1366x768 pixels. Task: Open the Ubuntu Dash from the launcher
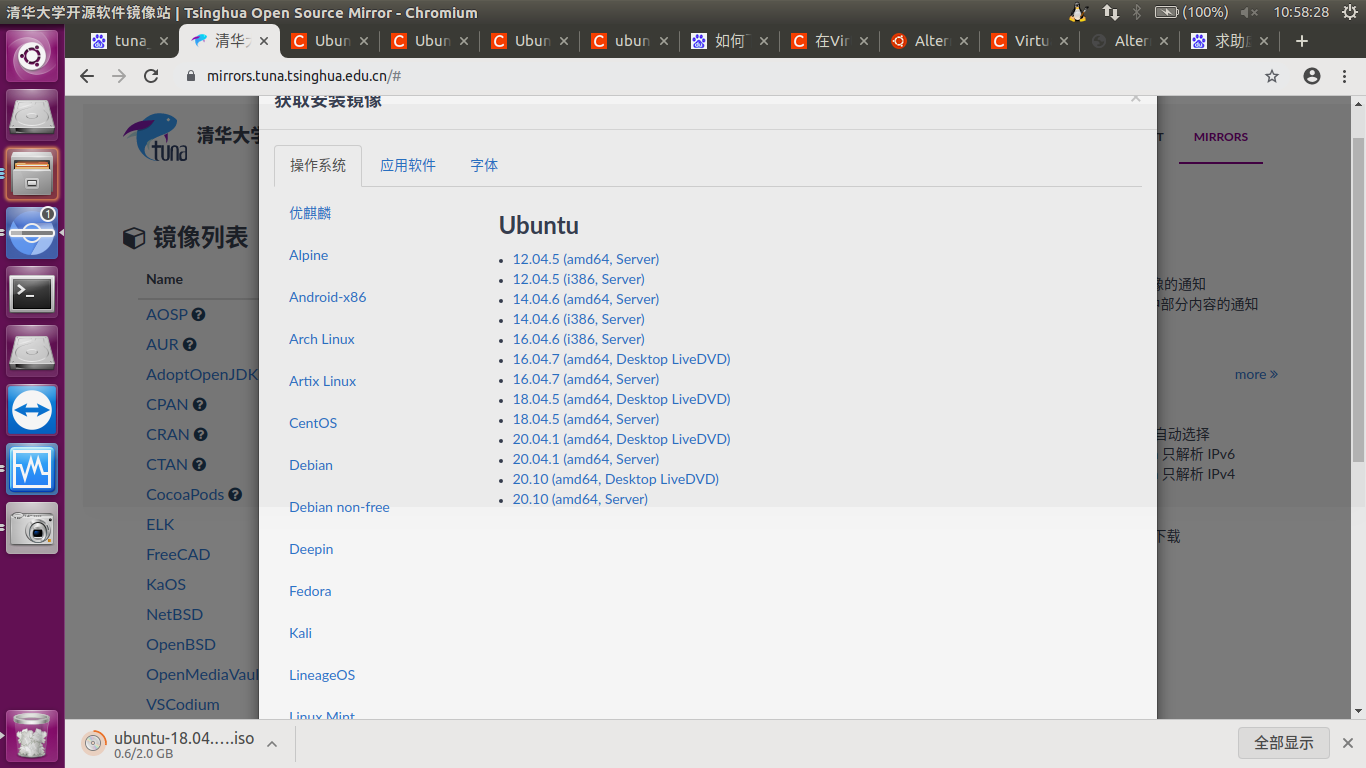[x=32, y=56]
